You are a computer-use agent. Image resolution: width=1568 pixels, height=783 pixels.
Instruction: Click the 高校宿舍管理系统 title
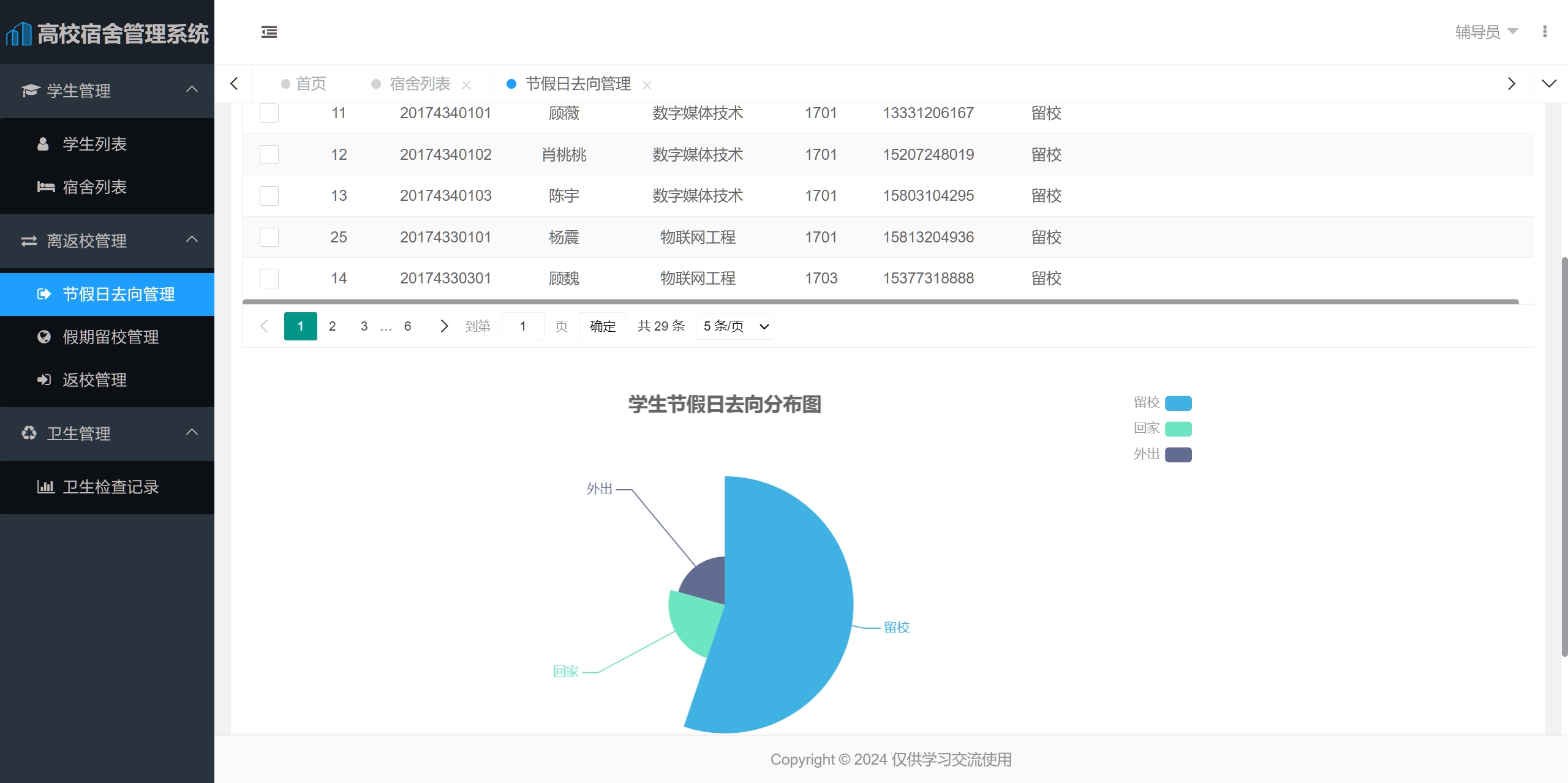point(123,34)
